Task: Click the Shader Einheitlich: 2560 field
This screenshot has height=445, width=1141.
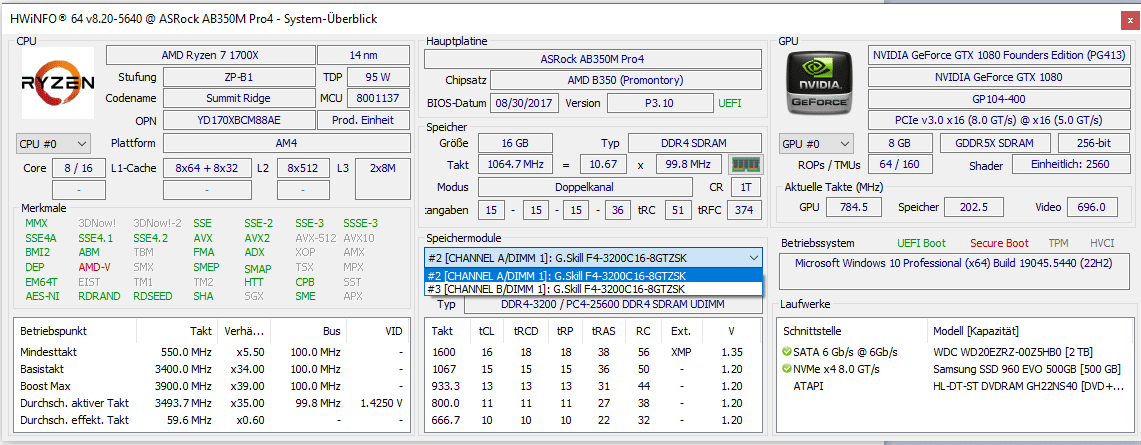Action: pyautogui.click(x=1070, y=164)
